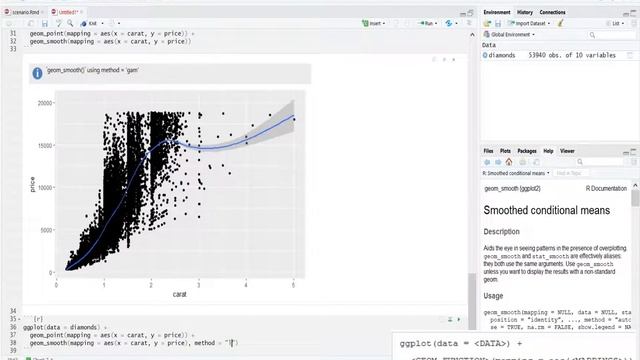The height and width of the screenshot is (360, 640).
Task: Switch to the Help tab
Action: [x=548, y=151]
